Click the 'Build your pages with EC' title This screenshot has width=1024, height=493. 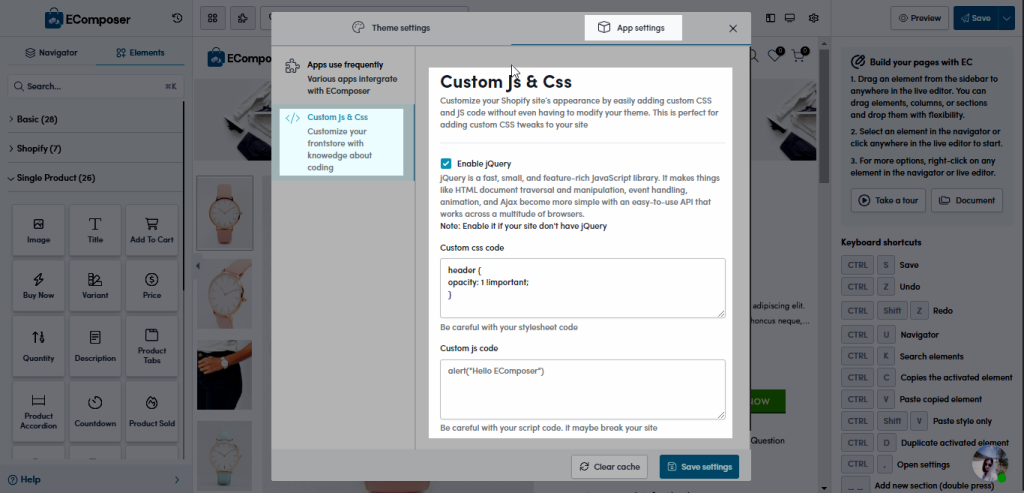pyautogui.click(x=921, y=62)
